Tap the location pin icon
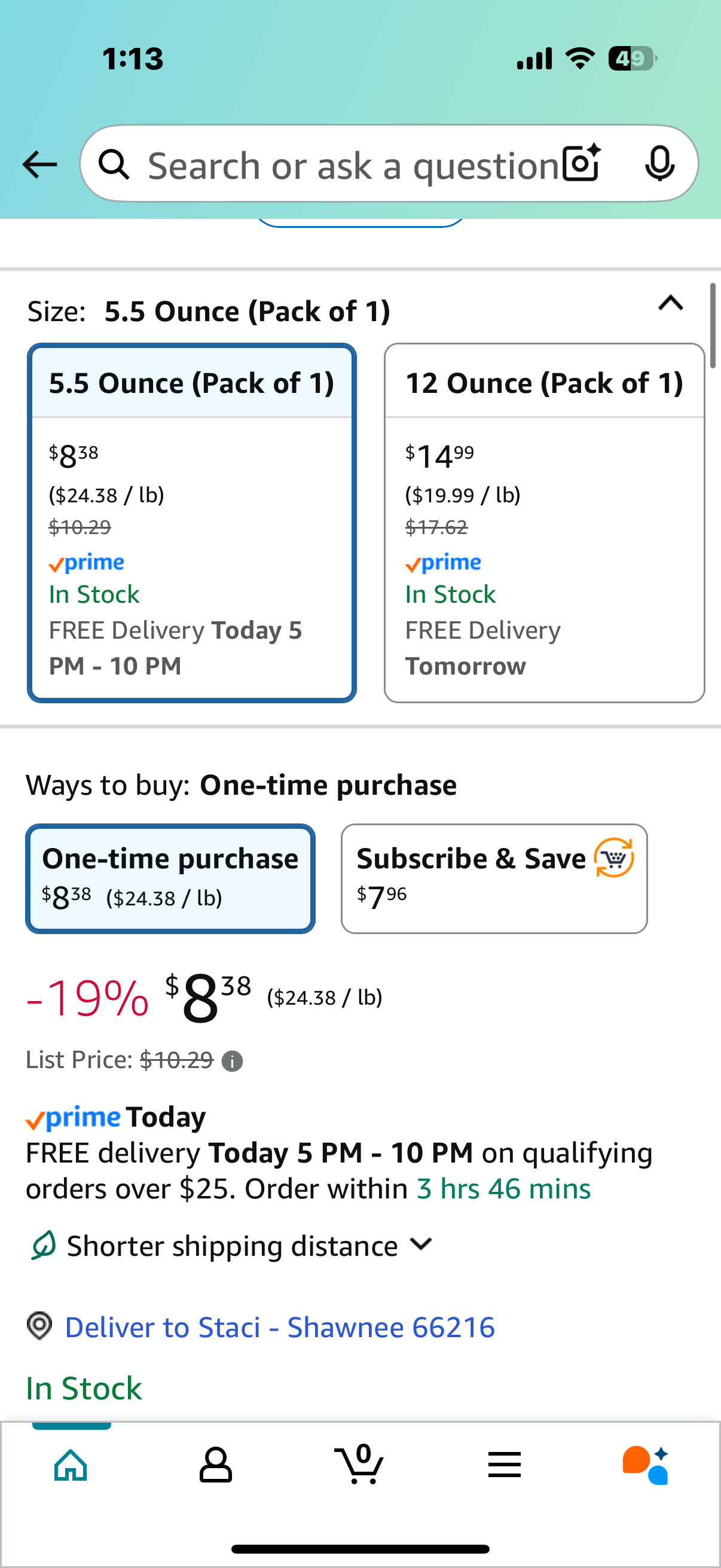Screen dimensions: 721x1568 [x=39, y=1325]
